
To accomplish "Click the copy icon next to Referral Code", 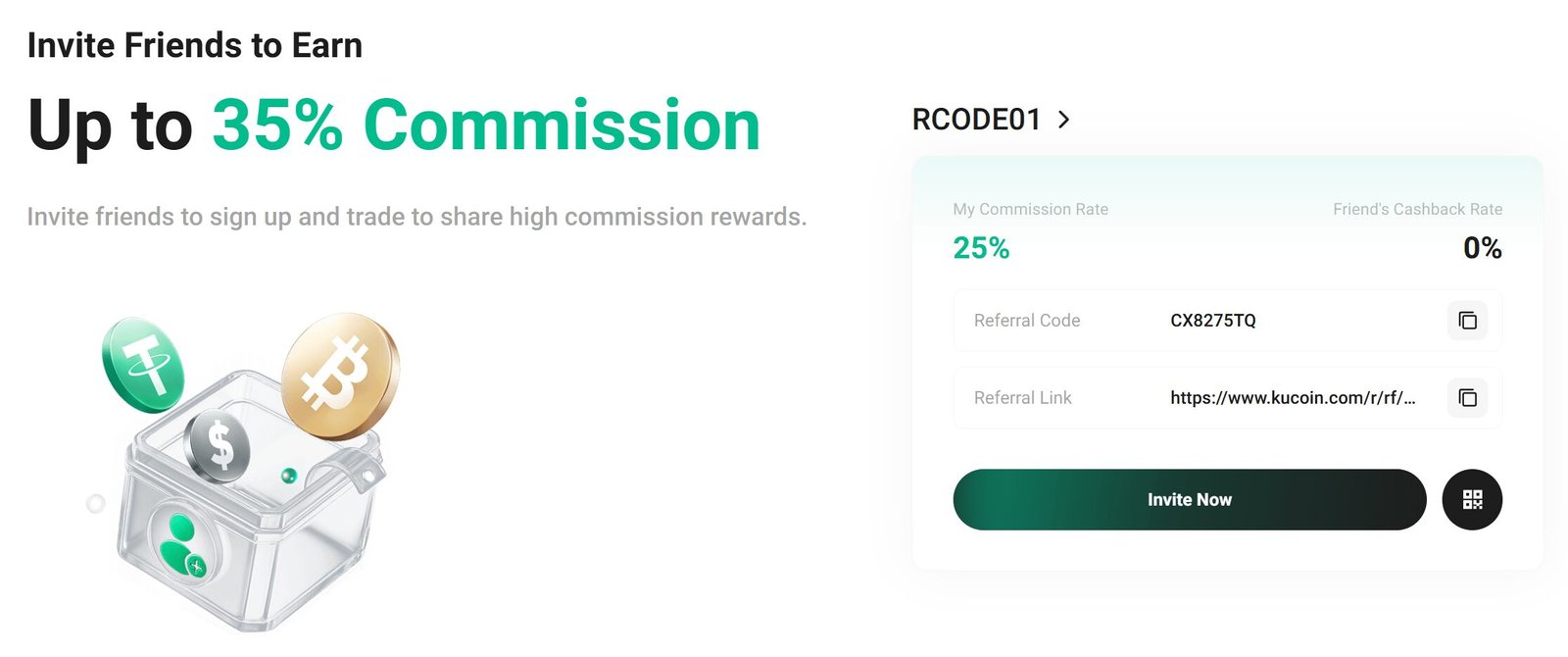I will (x=1467, y=321).
